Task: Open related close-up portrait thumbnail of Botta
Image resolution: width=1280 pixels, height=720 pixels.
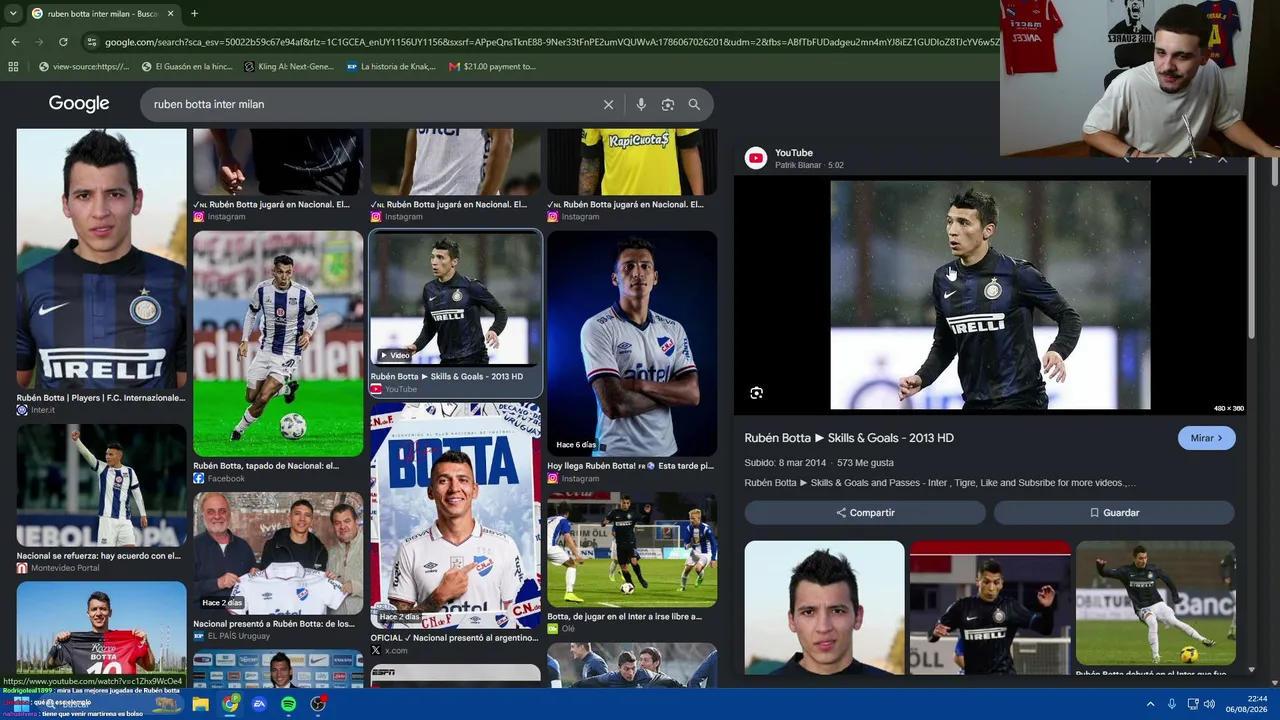Action: pos(824,607)
